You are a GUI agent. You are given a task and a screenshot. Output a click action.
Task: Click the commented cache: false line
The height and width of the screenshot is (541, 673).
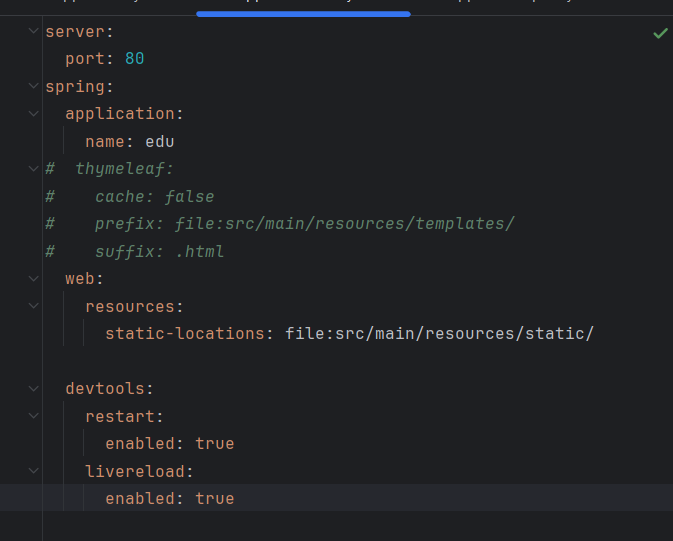pyautogui.click(x=154, y=197)
